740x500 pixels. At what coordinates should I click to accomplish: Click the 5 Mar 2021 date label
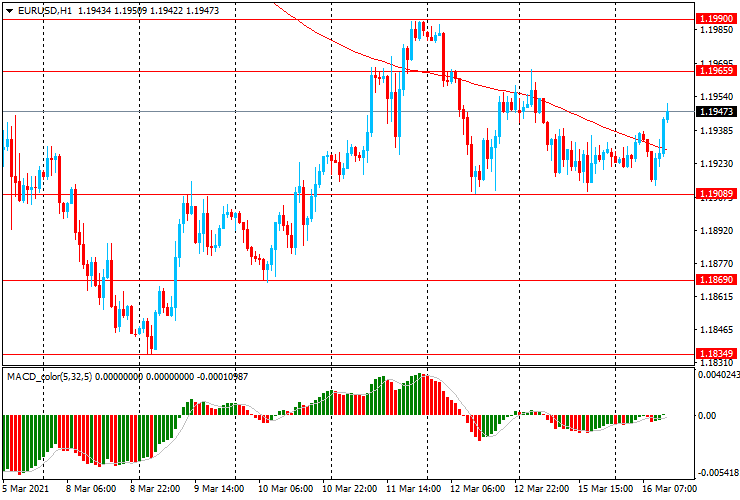click(25, 488)
